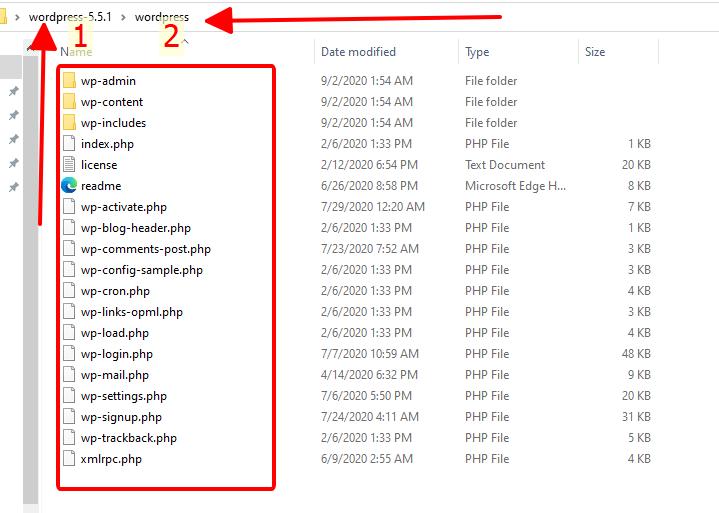Select wp-config-sample.php file name
This screenshot has width=719, height=513.
tap(142, 270)
